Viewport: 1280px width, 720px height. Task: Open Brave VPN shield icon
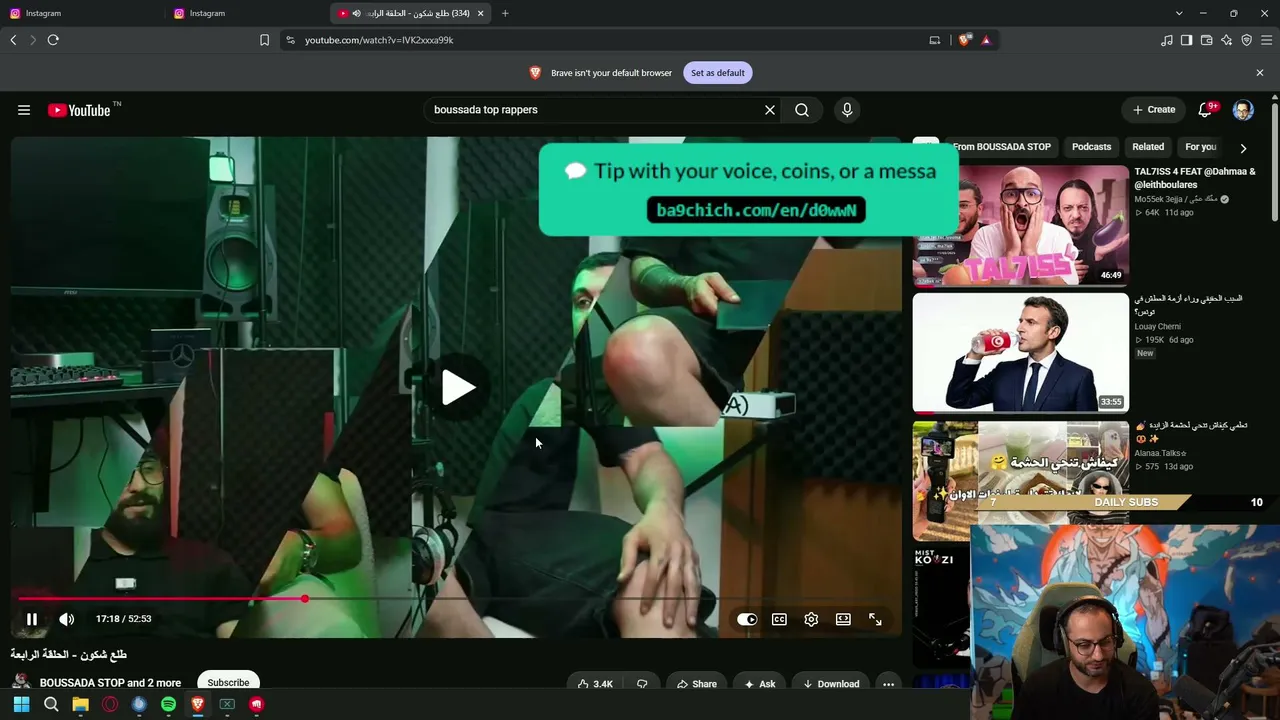[x=1247, y=40]
